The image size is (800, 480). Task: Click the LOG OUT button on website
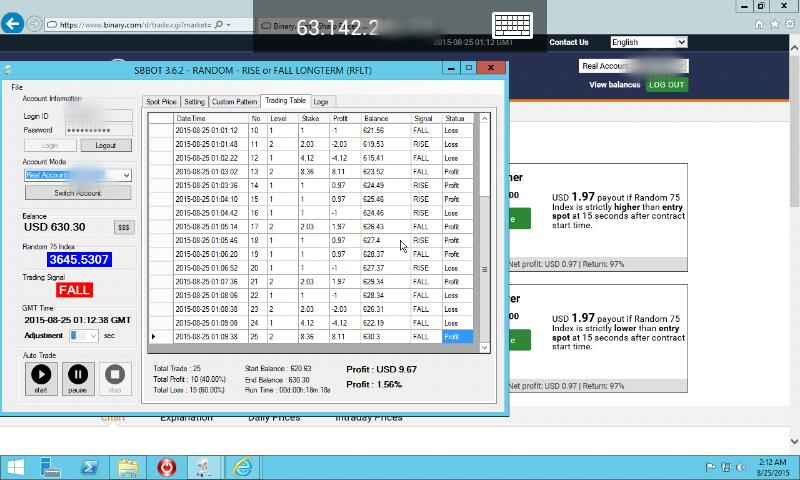666,85
